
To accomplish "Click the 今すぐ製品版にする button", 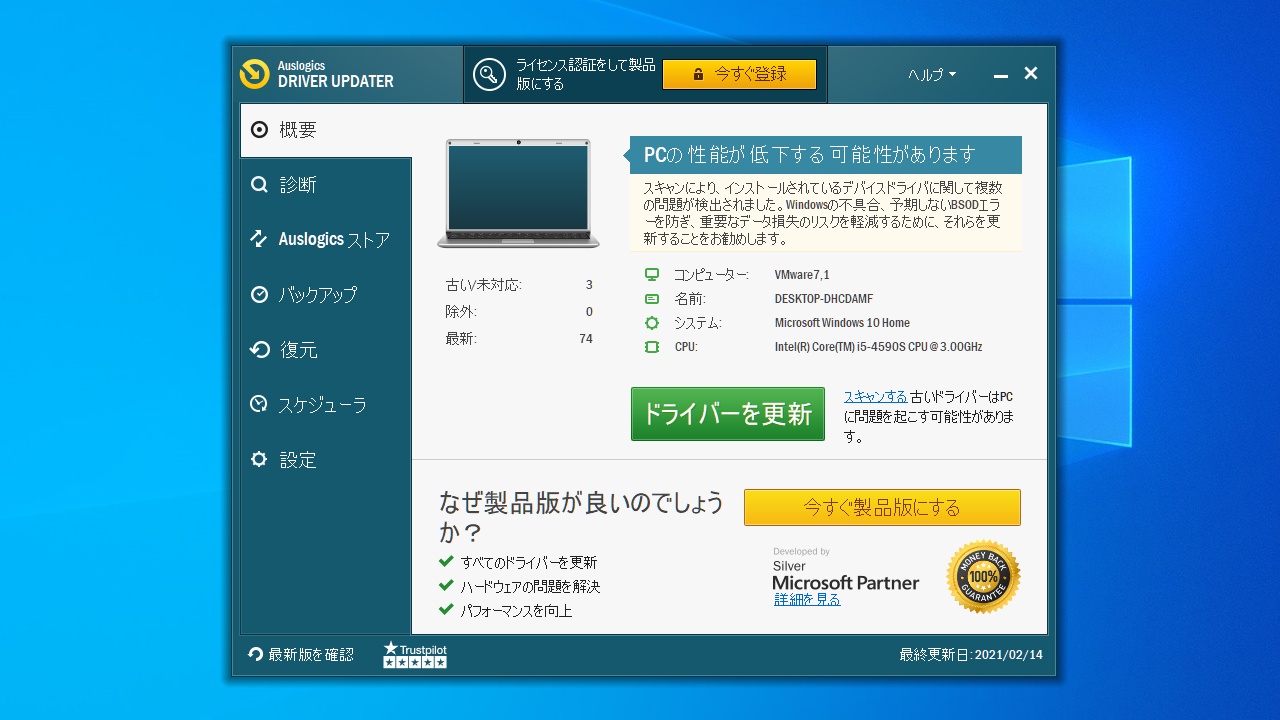I will click(882, 507).
